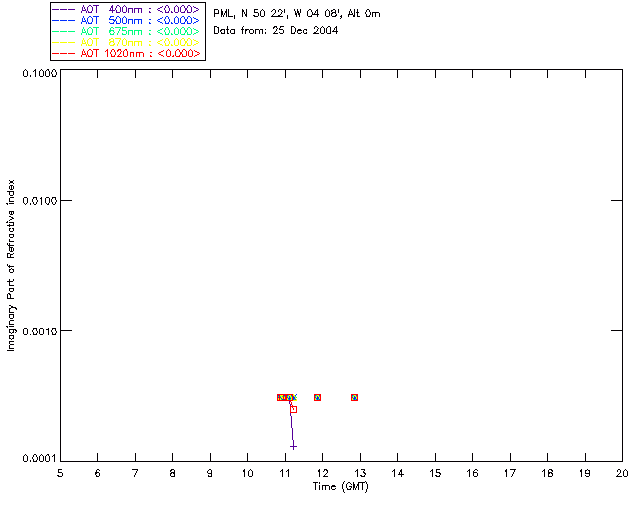Click the red dashed line sample in legend
Screen dimensions: 640x512
64,53
